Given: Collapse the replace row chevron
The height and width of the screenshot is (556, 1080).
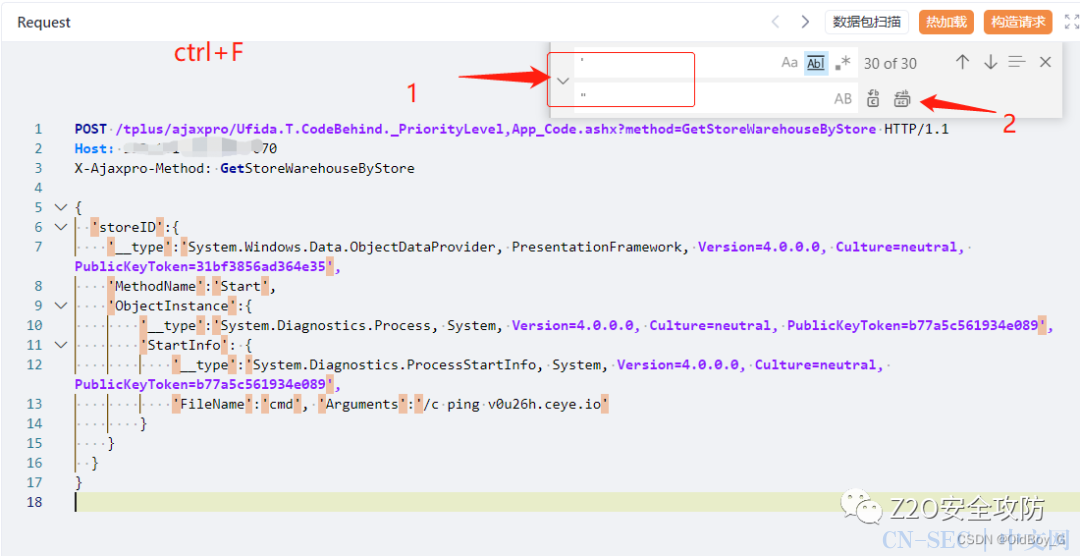Looking at the screenshot, I should (x=563, y=81).
